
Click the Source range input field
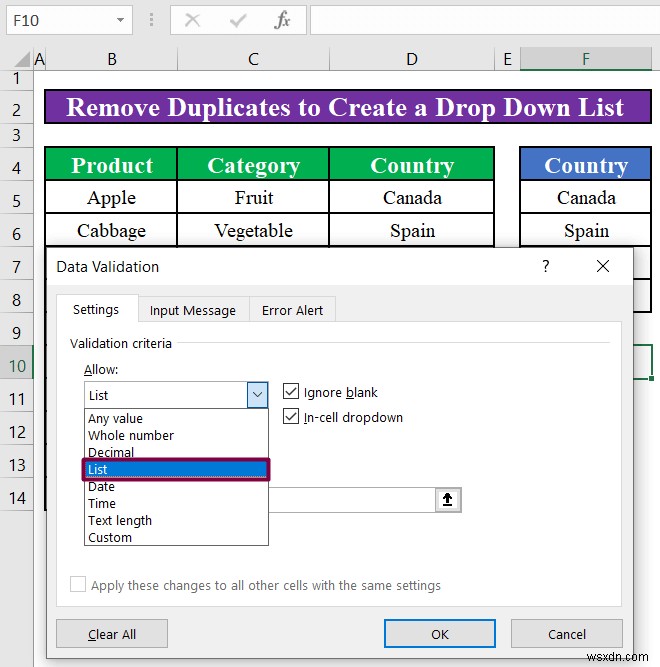pos(352,499)
